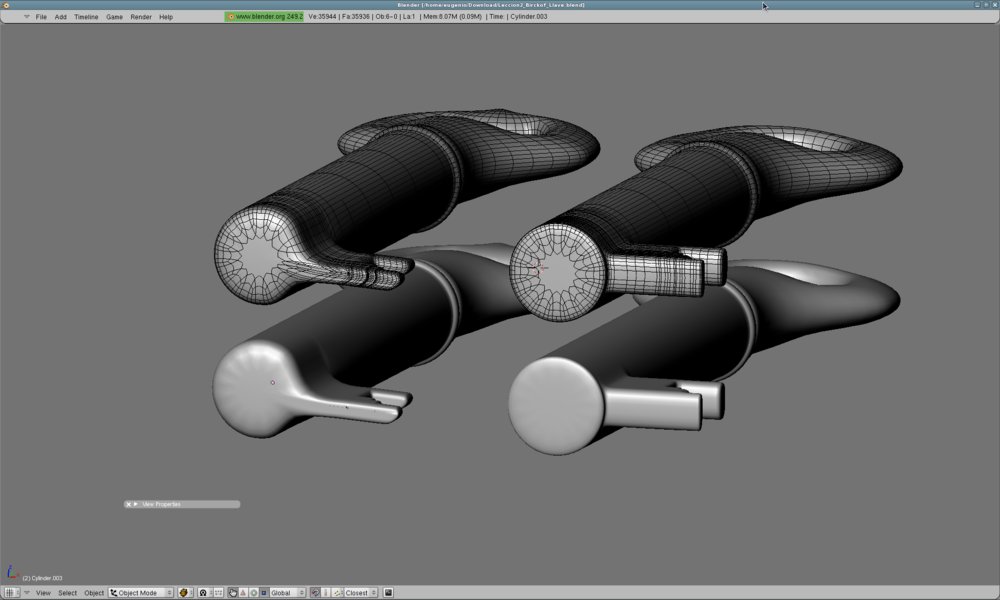This screenshot has height=600, width=1000.
Task: Open the Global orientation dropdown
Action: [287, 593]
